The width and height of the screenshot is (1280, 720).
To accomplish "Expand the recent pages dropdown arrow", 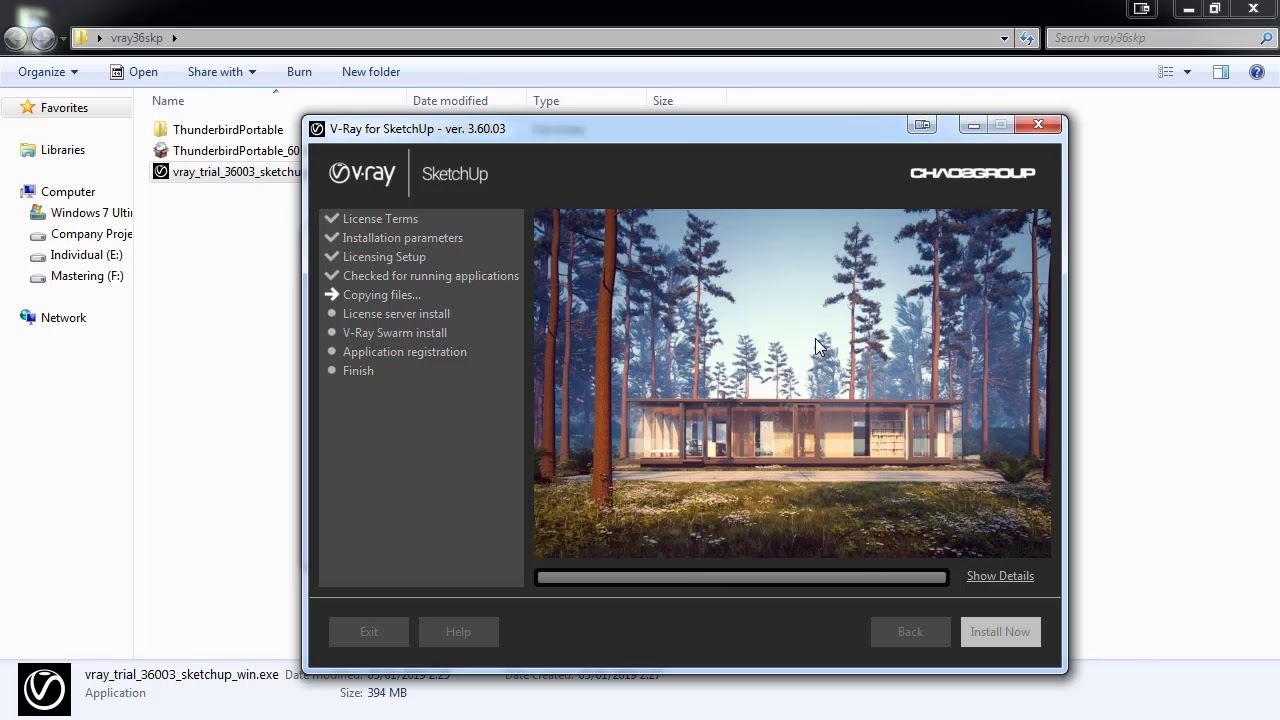I will click(x=63, y=39).
